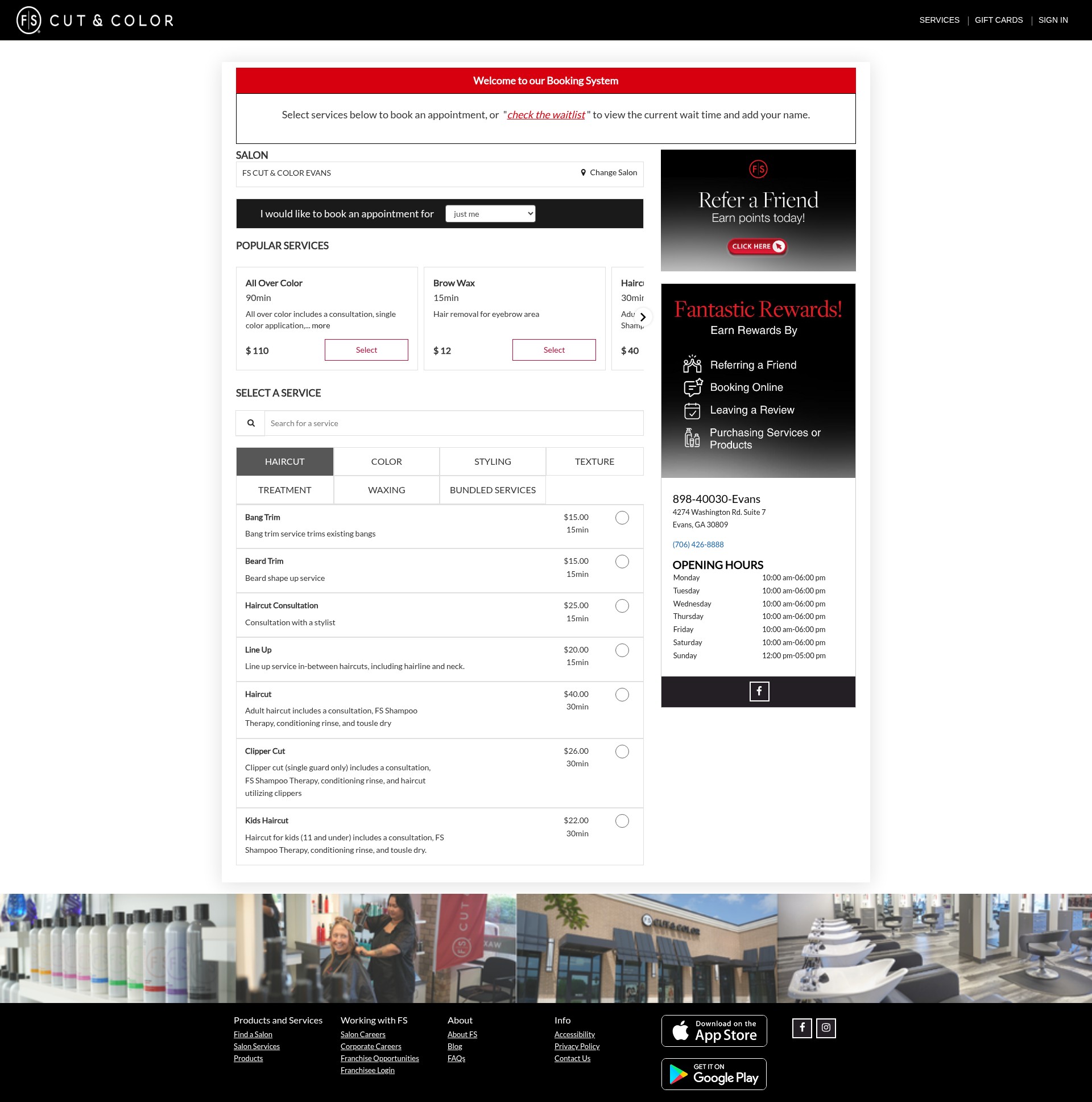The image size is (1092, 1102).
Task: Open the Accessibility footer link
Action: tap(574, 1034)
